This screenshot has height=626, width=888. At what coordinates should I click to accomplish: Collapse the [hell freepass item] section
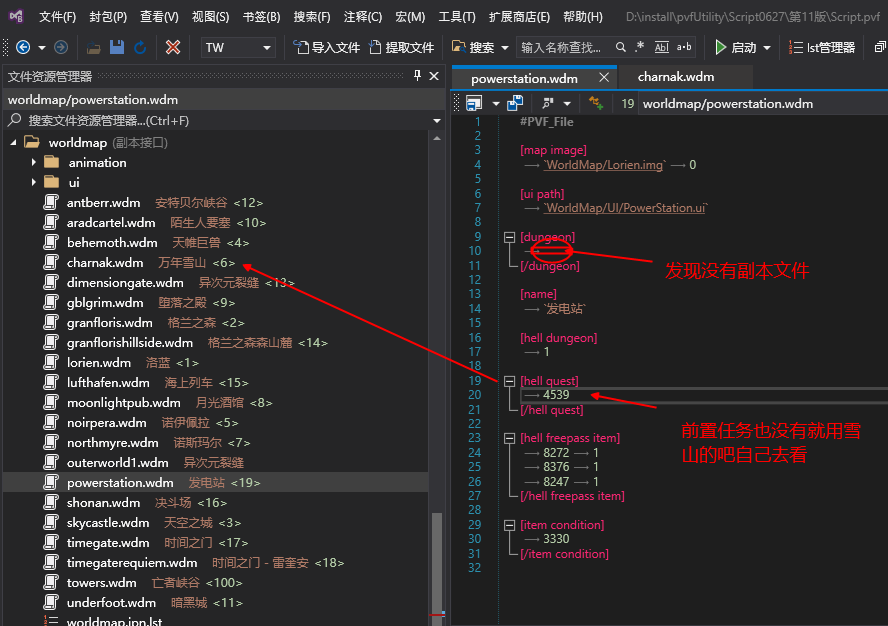(509, 438)
